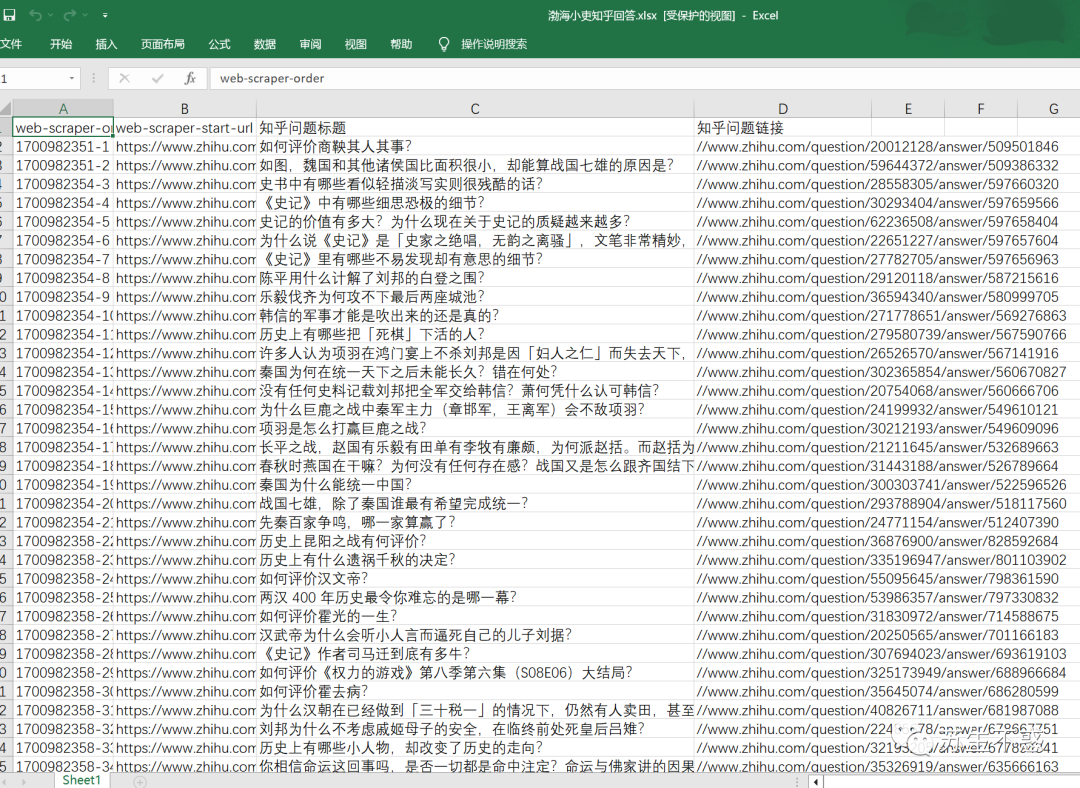Open the 页面布局 ribbon tab
Screen dimensions: 1080x788
[163, 44]
